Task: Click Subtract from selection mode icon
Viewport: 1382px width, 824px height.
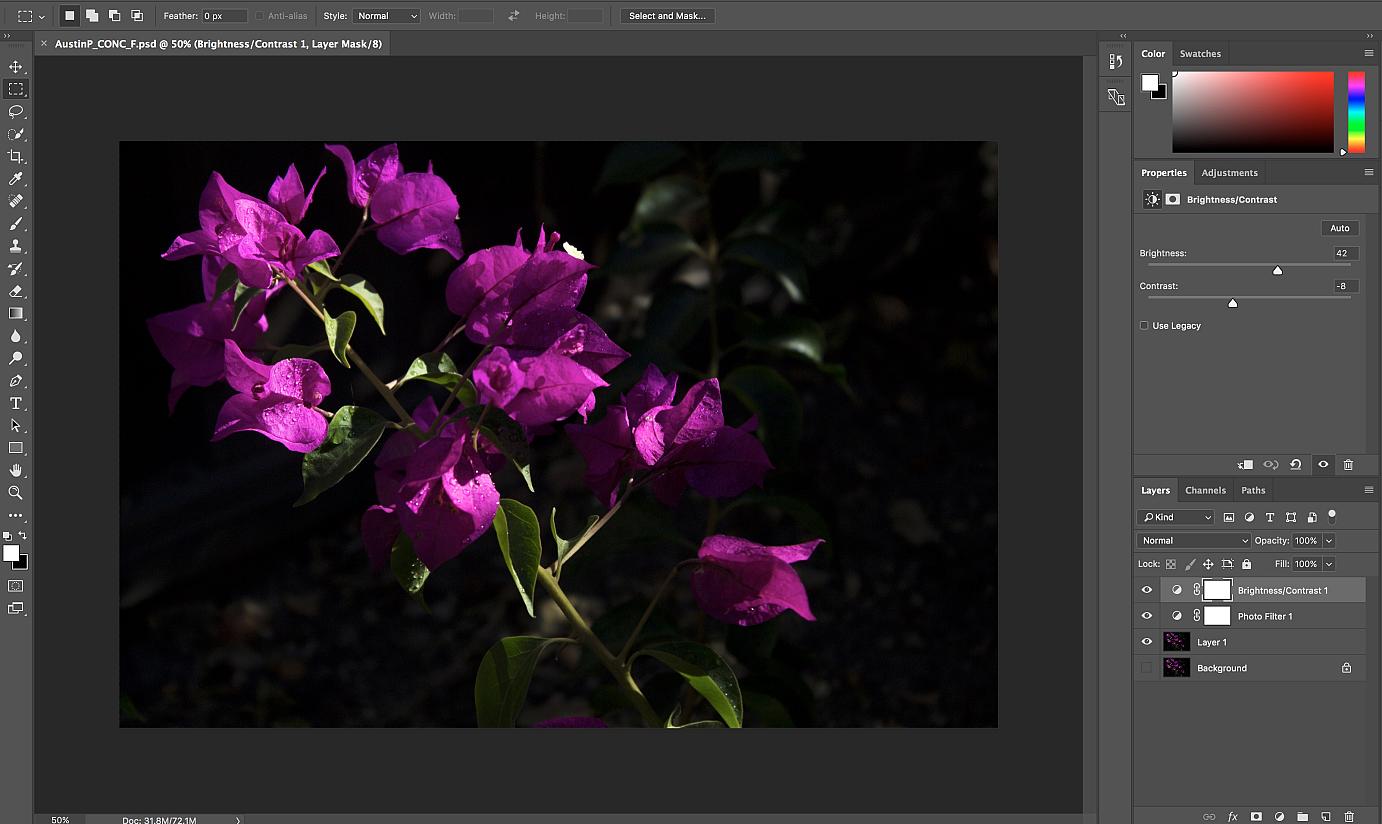Action: tap(114, 16)
